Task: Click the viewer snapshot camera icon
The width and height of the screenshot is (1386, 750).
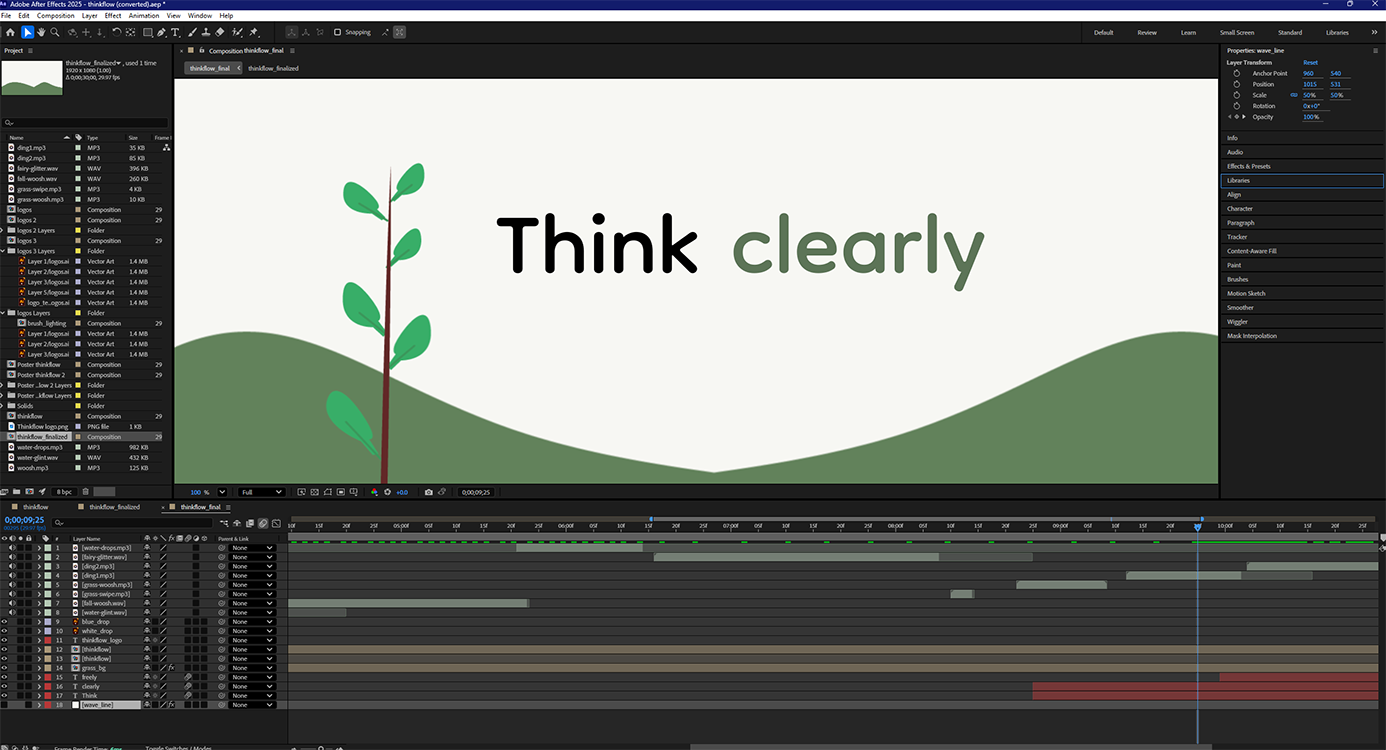Action: pos(429,492)
